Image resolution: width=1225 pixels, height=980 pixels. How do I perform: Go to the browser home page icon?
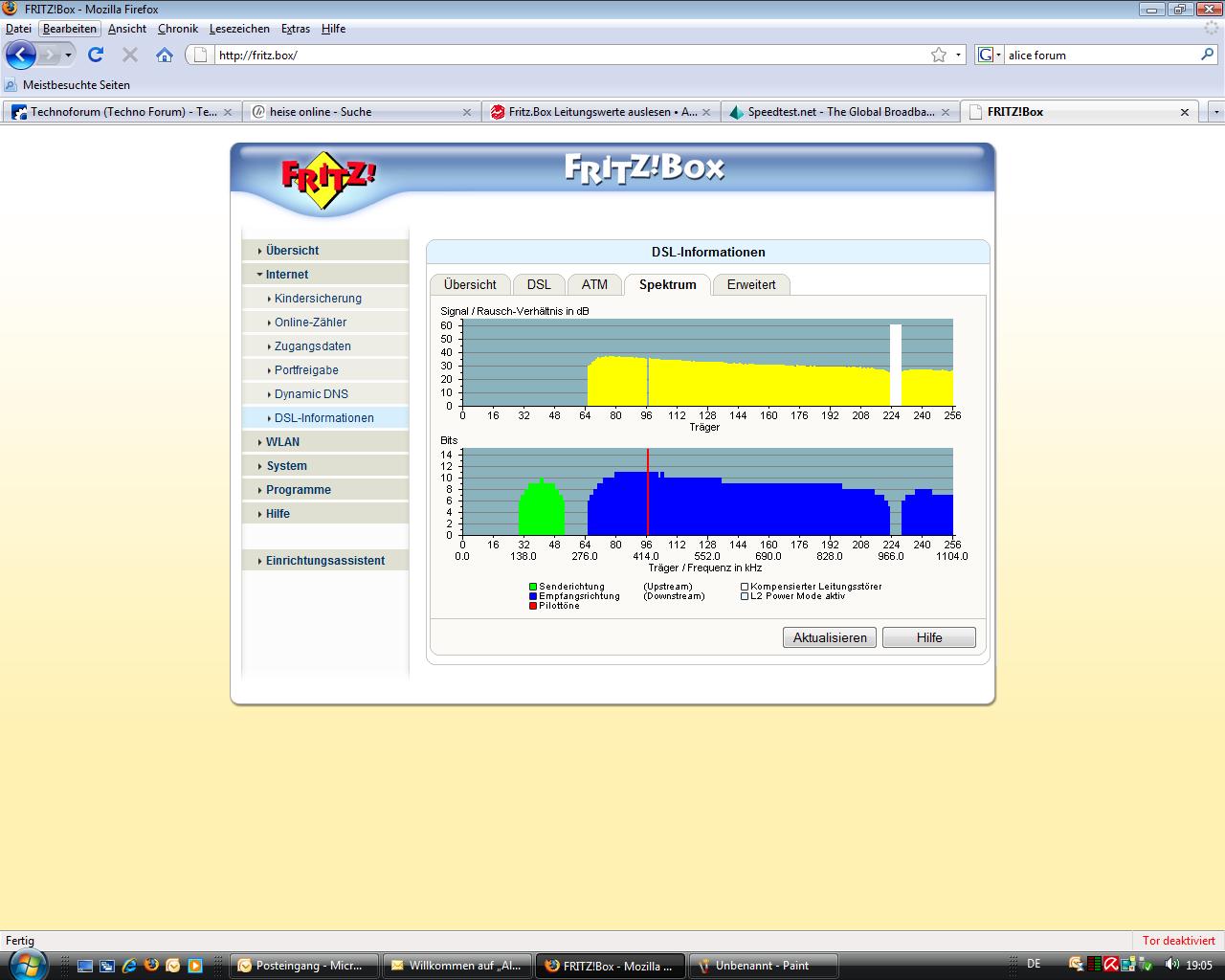point(165,55)
